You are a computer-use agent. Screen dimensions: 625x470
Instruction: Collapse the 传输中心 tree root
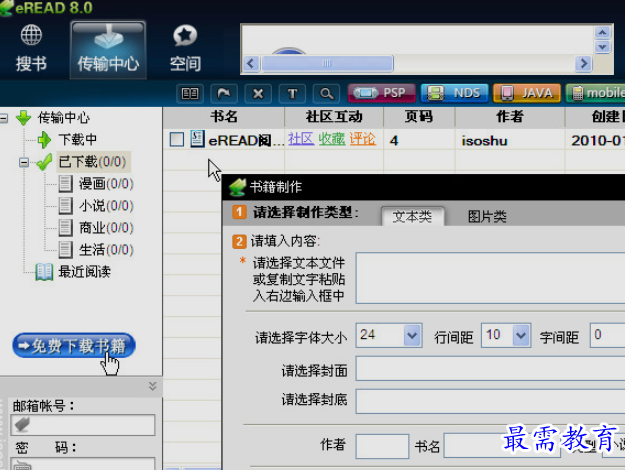[x=4, y=118]
